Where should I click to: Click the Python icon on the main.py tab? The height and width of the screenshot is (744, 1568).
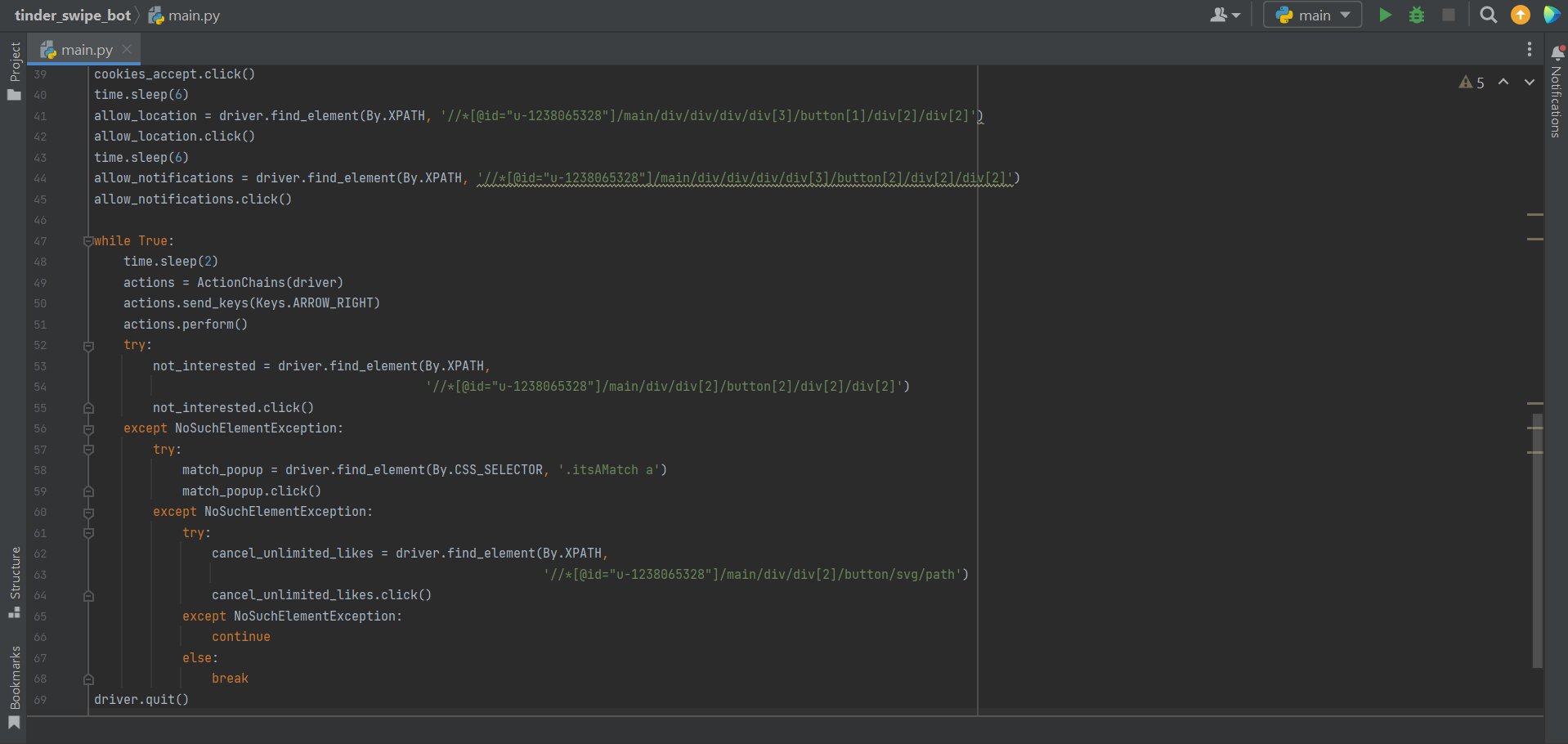(x=48, y=49)
